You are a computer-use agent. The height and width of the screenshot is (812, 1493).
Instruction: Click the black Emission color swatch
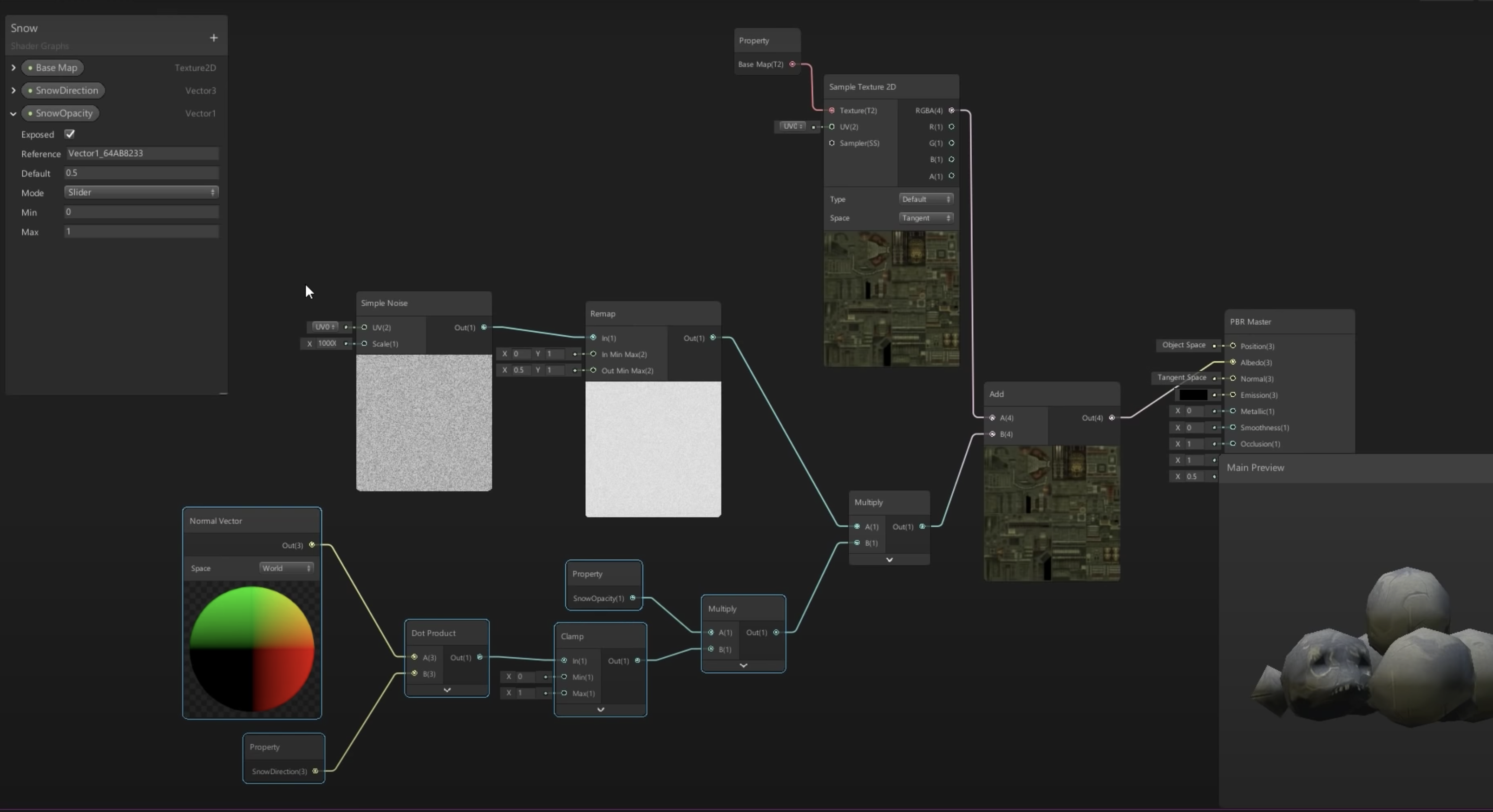[x=1193, y=395]
